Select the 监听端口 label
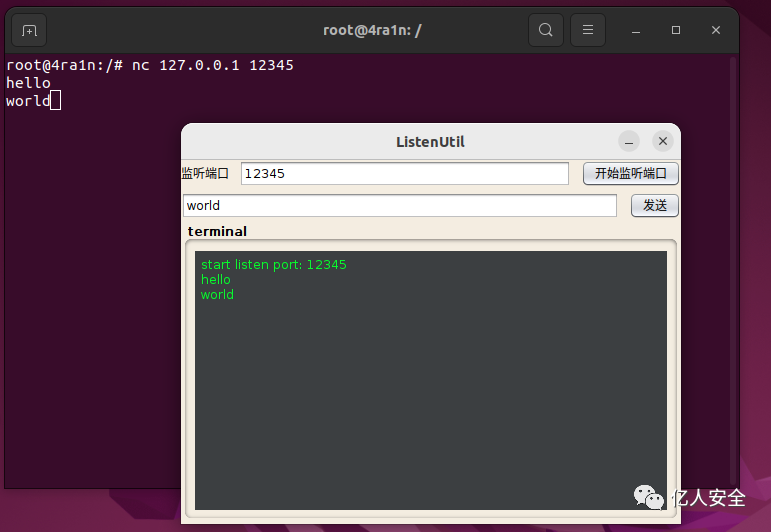771x532 pixels. click(205, 174)
